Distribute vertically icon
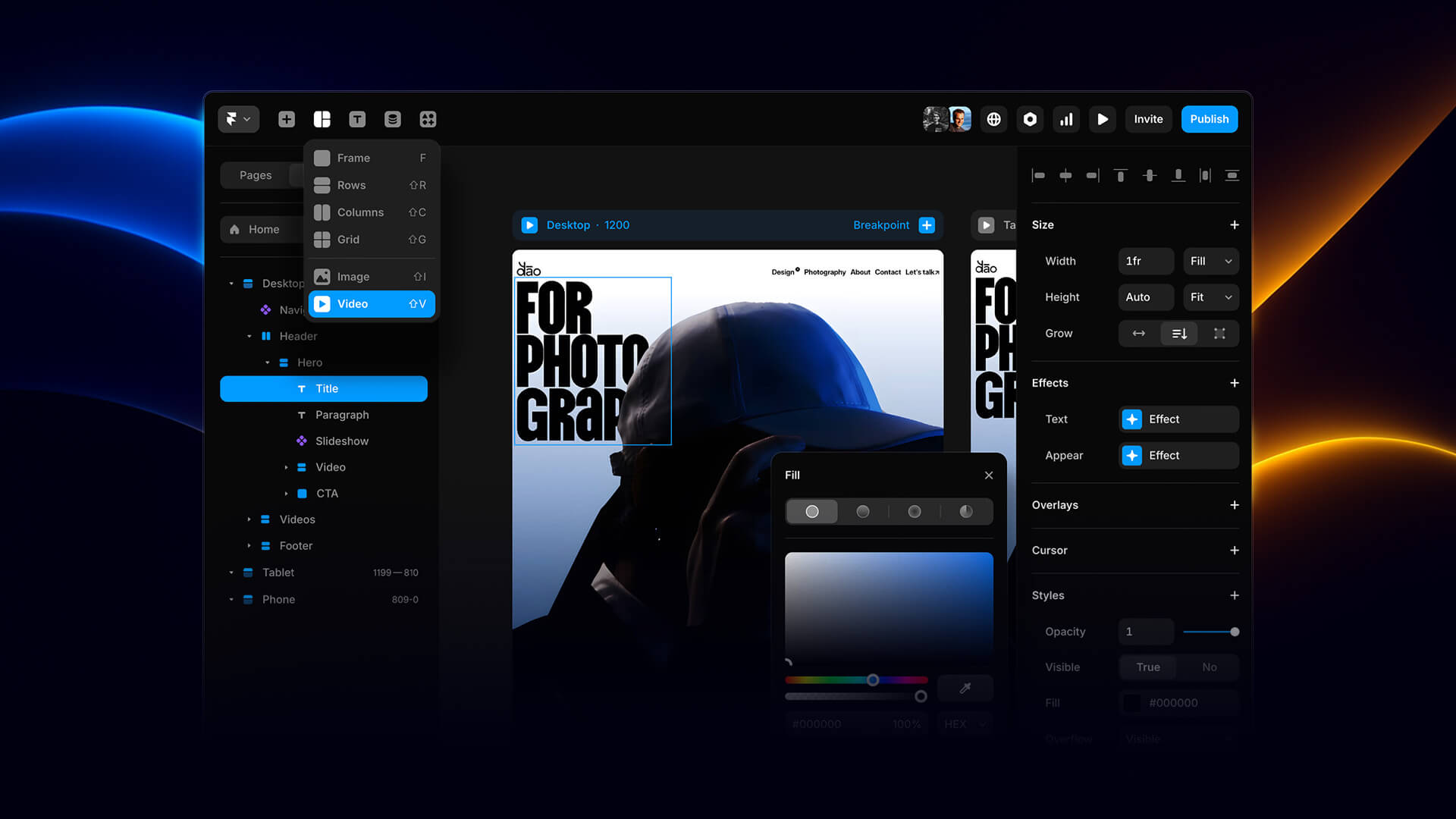The height and width of the screenshot is (819, 1456). pyautogui.click(x=1232, y=175)
